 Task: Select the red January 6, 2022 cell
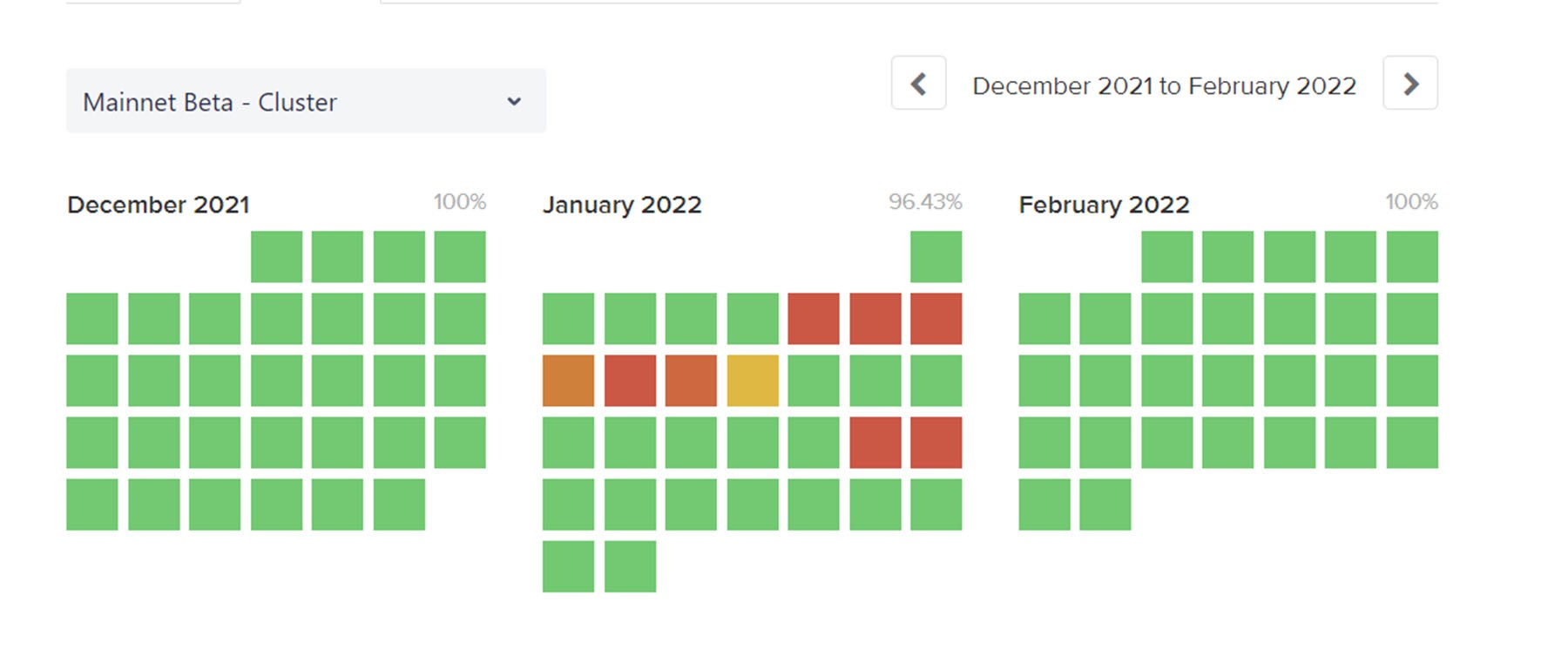tap(814, 319)
